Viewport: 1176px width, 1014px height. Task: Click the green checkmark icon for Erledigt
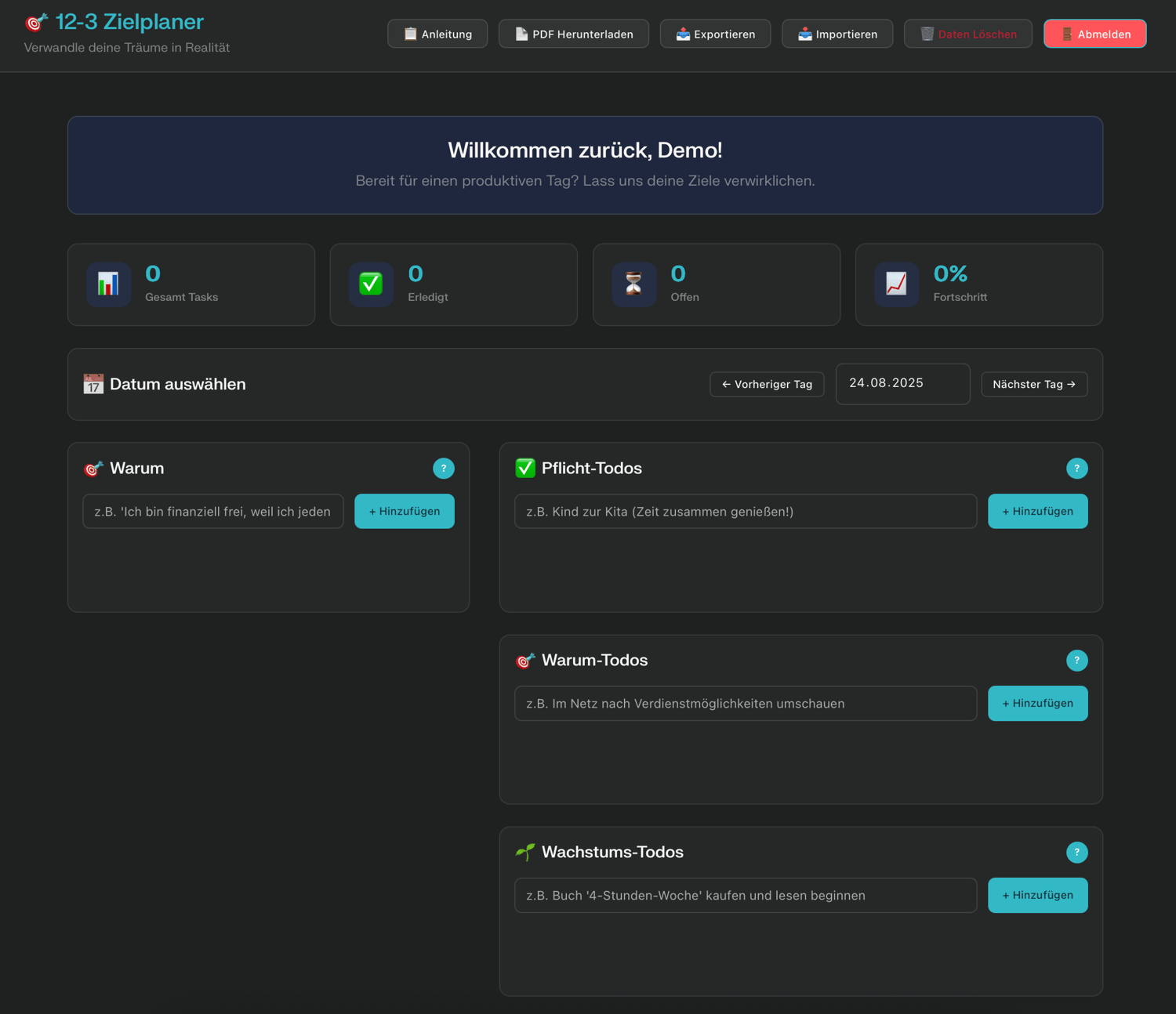pyautogui.click(x=371, y=284)
